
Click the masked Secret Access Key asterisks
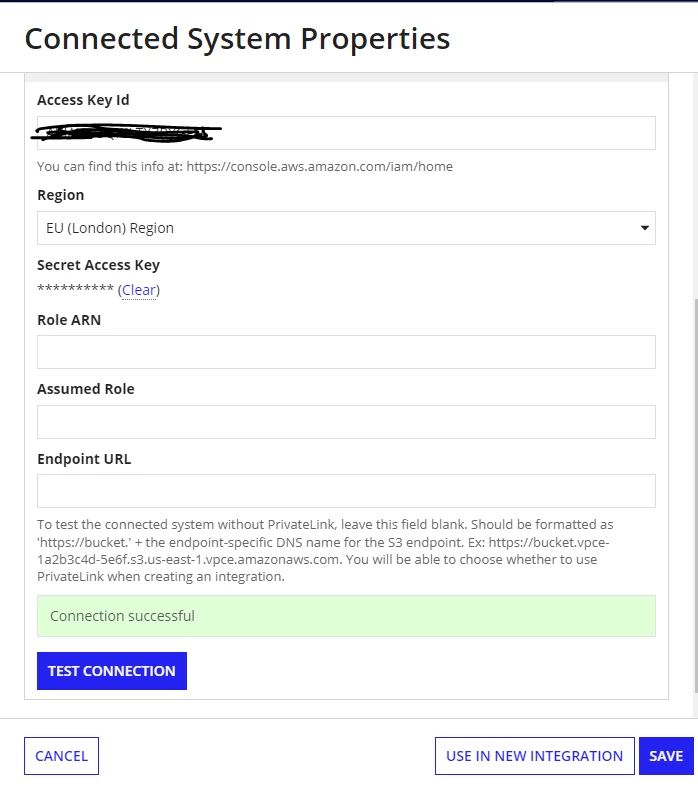coord(76,289)
